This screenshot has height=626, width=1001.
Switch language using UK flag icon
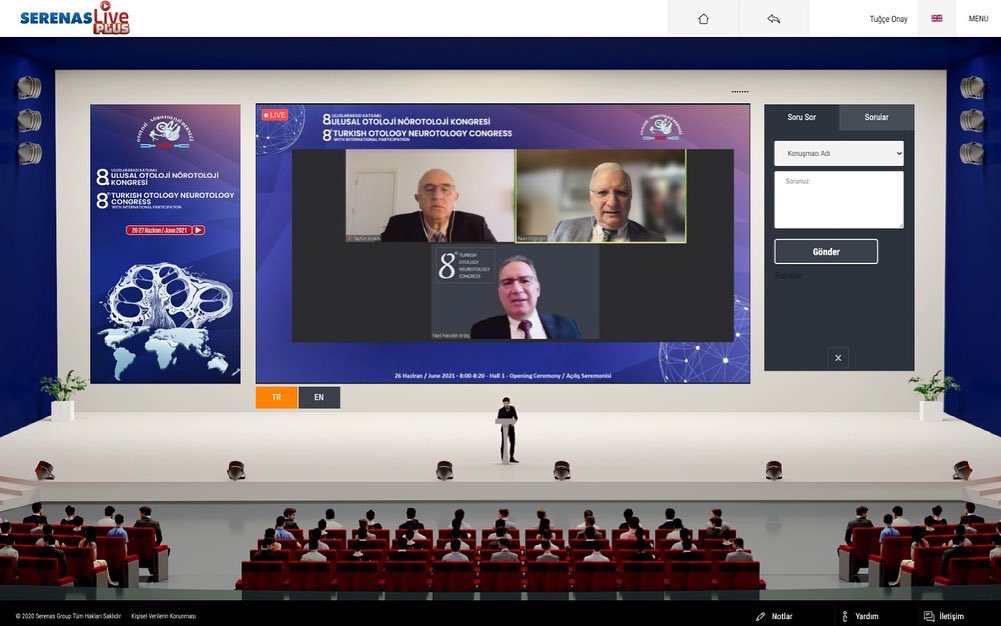937,19
